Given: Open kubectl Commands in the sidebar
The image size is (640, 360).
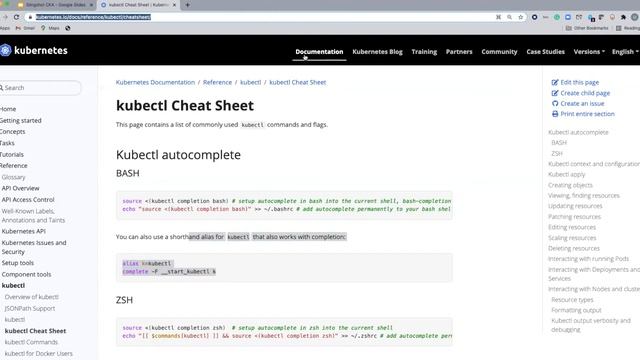Looking at the screenshot, I should click(x=31, y=342).
